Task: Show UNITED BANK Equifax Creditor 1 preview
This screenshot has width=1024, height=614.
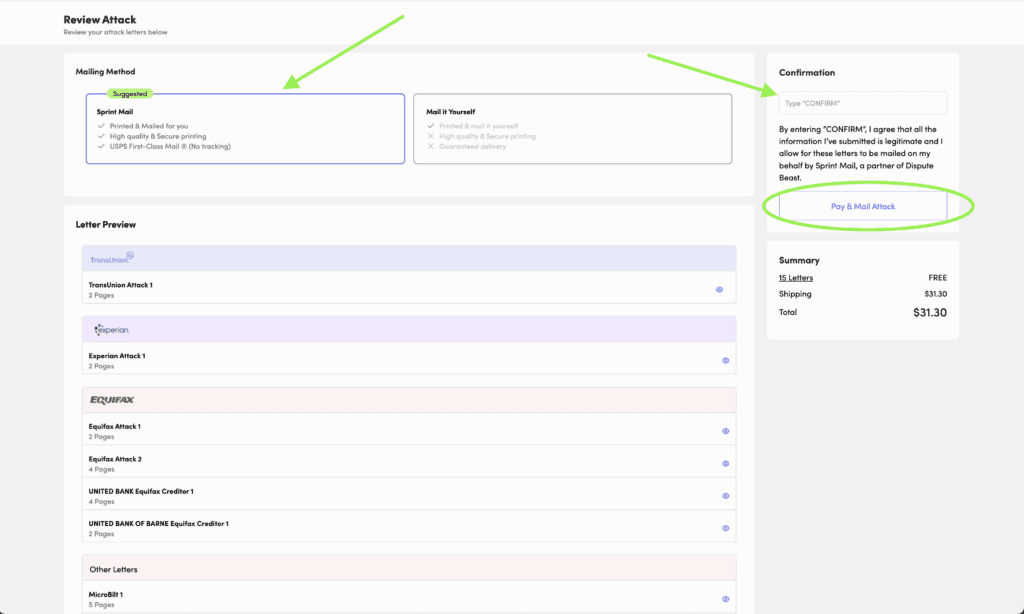Action: (725, 496)
